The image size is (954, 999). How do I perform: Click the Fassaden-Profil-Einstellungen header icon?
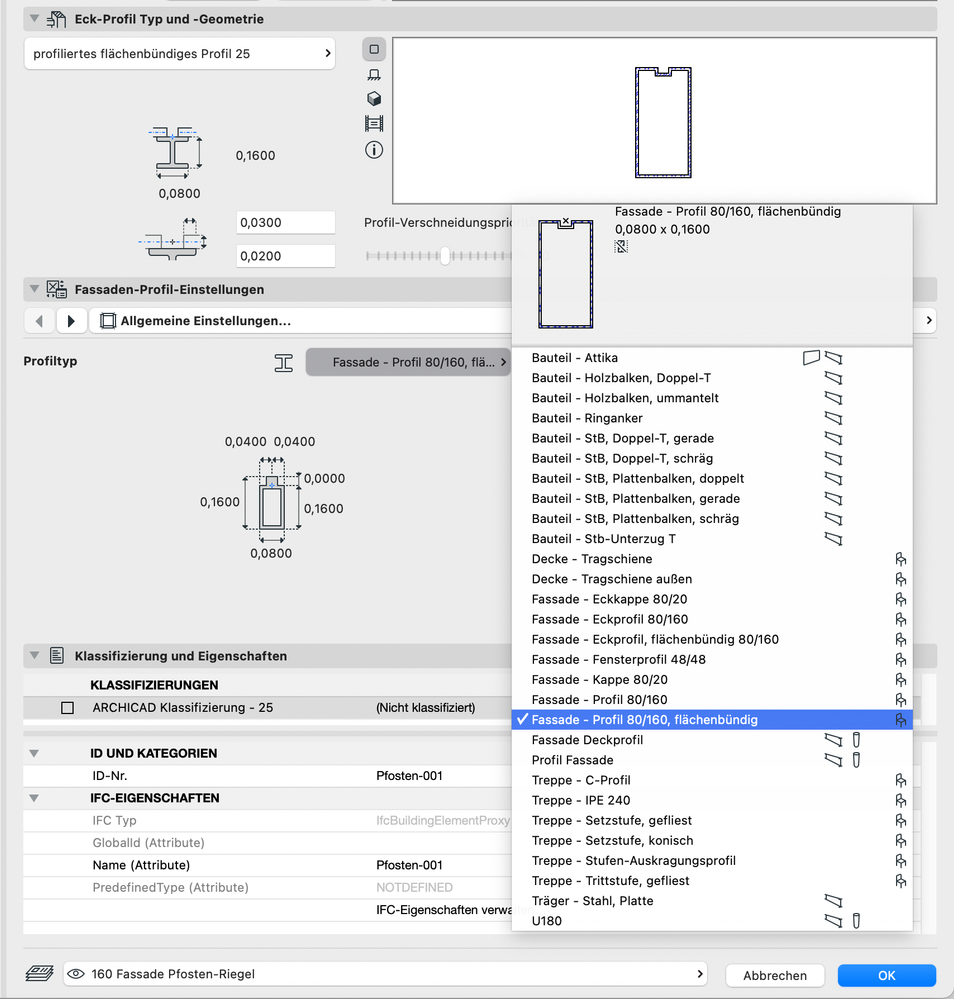tap(56, 289)
